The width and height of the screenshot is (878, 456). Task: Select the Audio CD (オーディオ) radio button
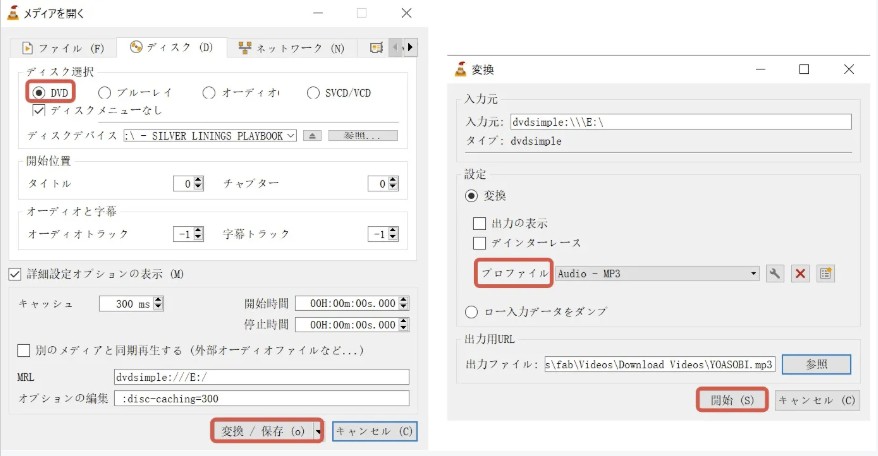(x=209, y=92)
